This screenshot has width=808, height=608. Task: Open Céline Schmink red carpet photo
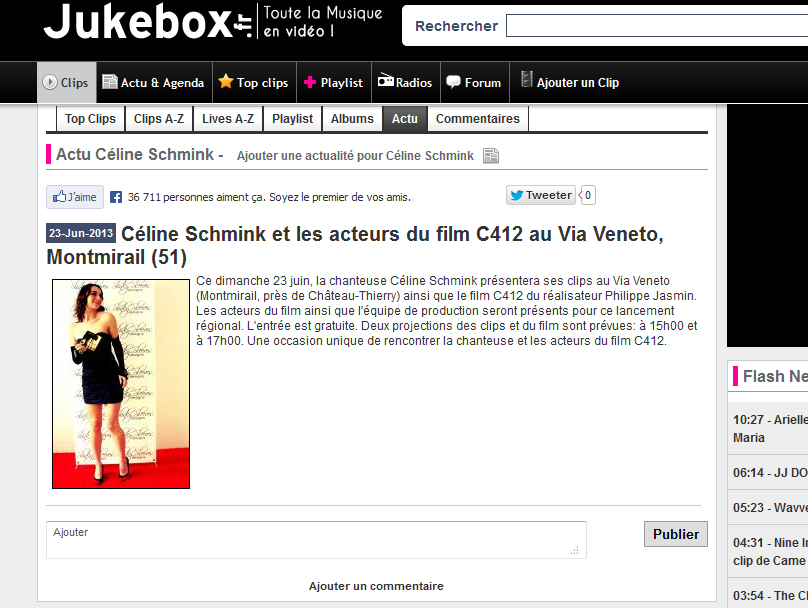[121, 384]
